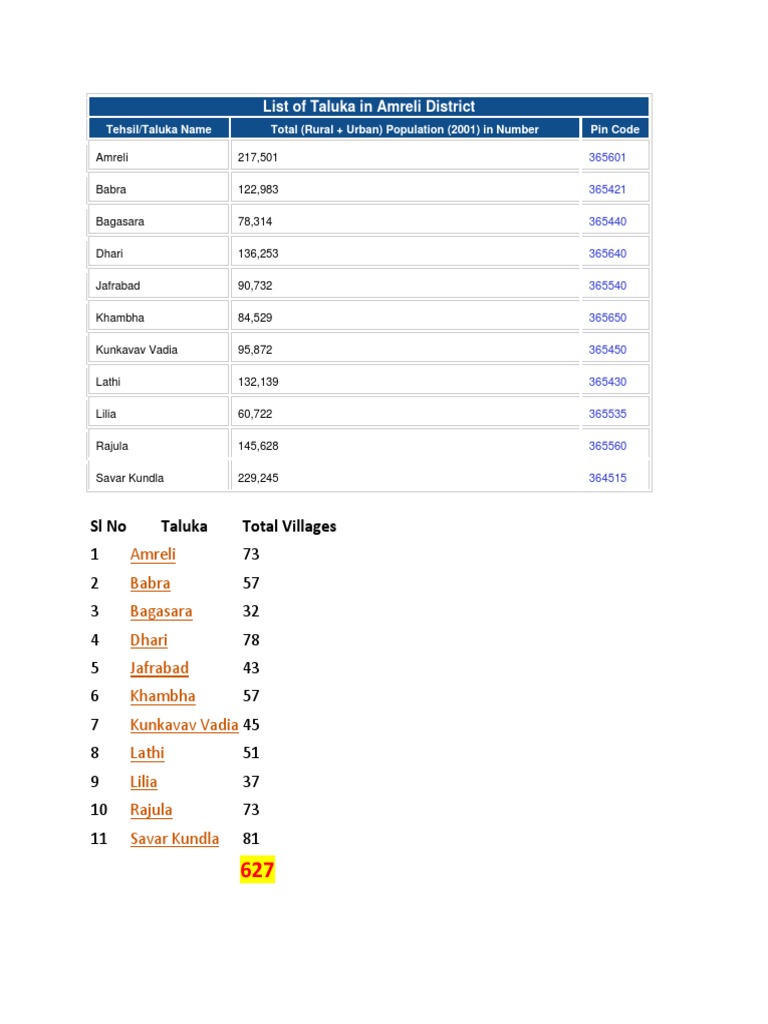Viewport: 768px width, 1024px height.
Task: Open pin code 364515 link
Action: pos(607,478)
